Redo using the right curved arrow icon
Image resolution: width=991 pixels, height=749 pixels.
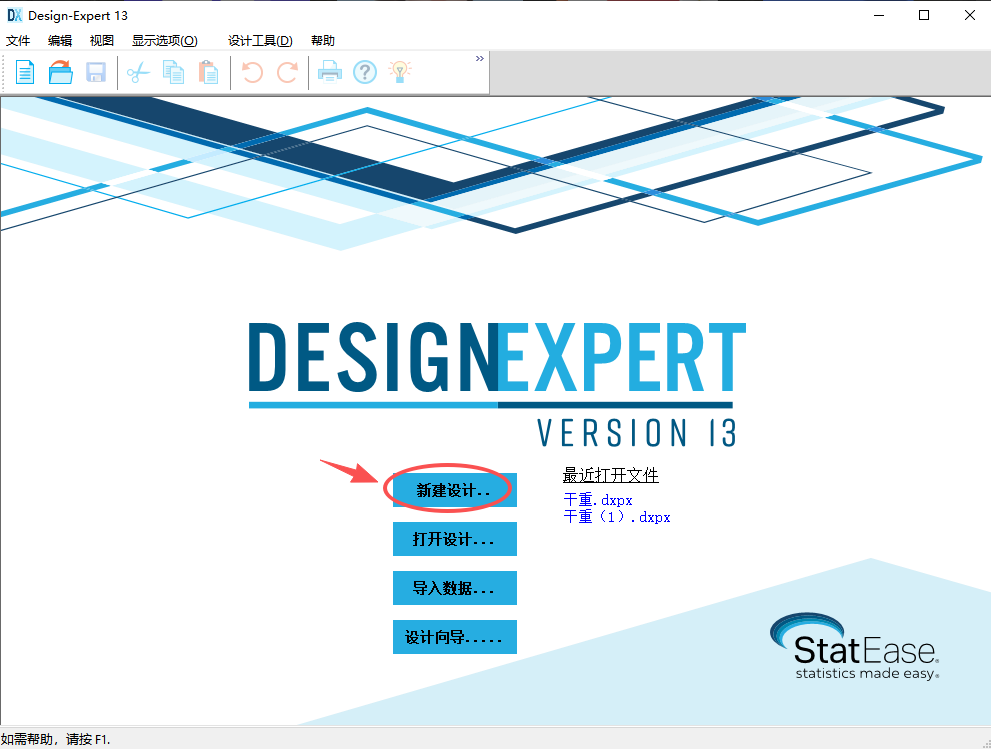point(287,72)
